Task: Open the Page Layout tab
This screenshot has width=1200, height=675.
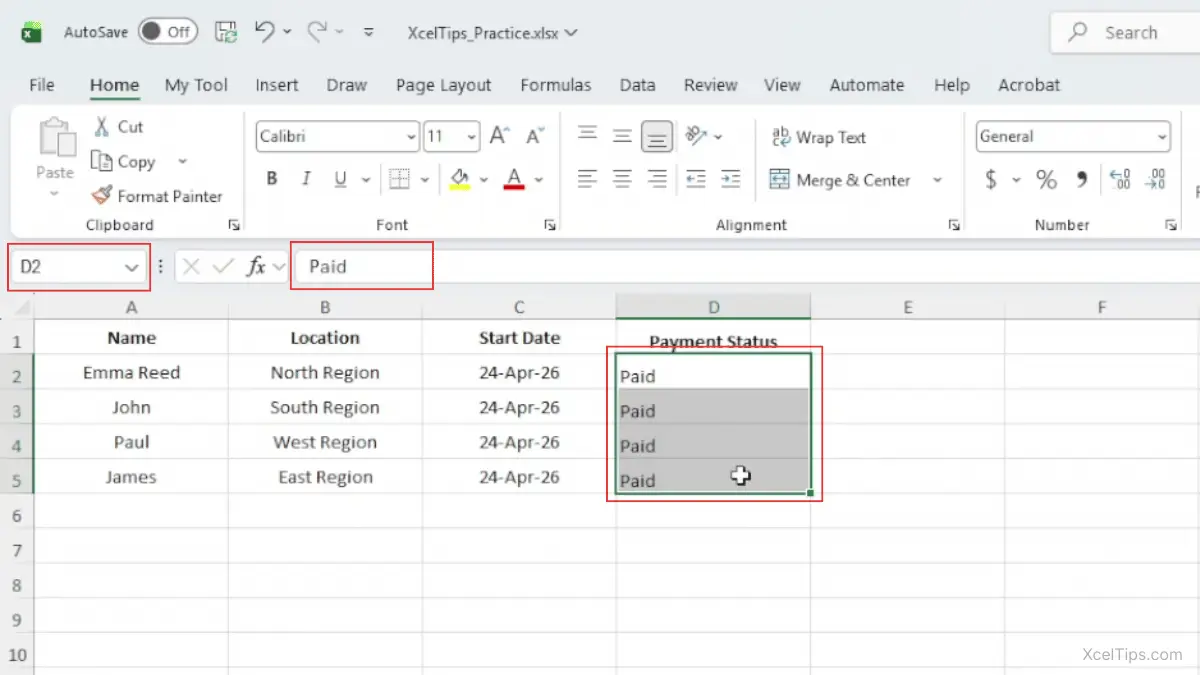Action: point(443,85)
